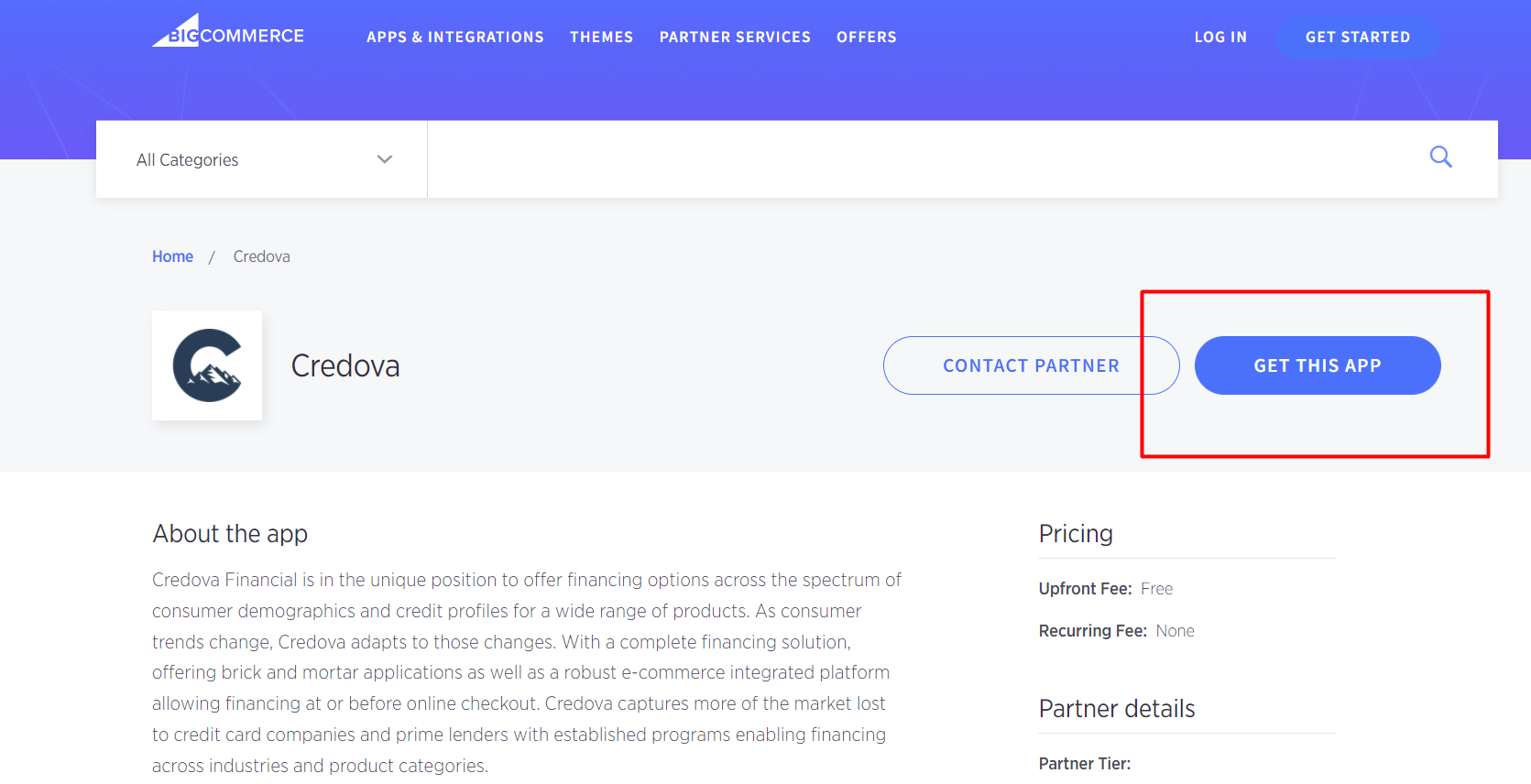This screenshot has width=1531, height=784.
Task: Click the About the app heading
Action: [x=230, y=533]
